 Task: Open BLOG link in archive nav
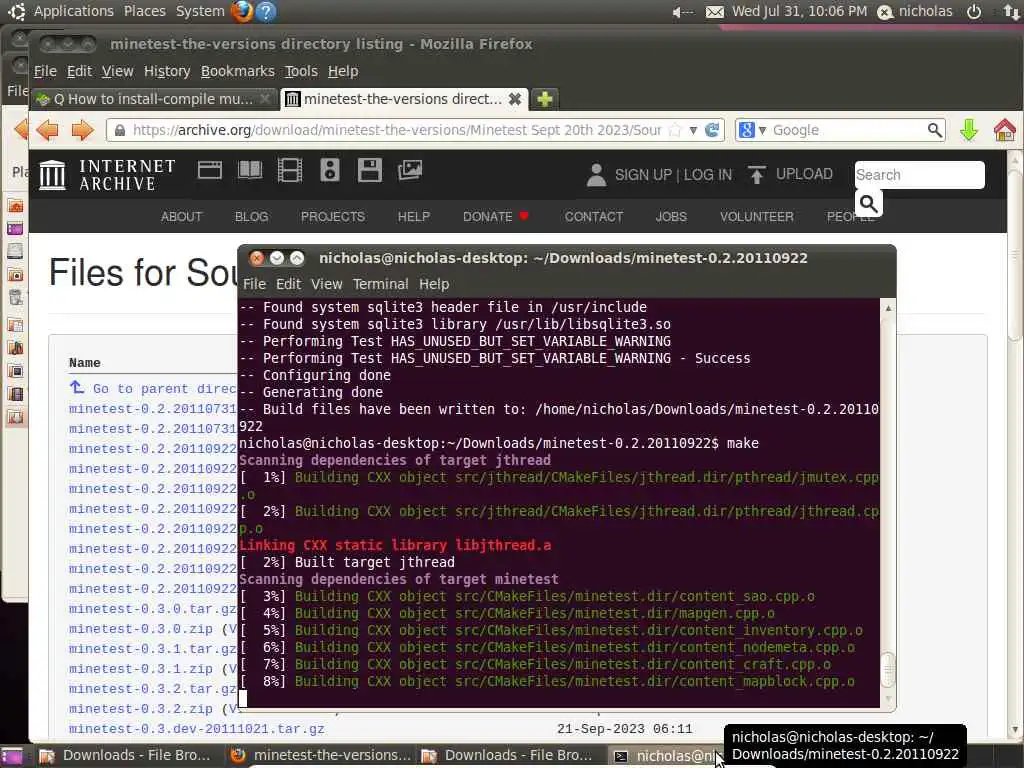pos(251,217)
